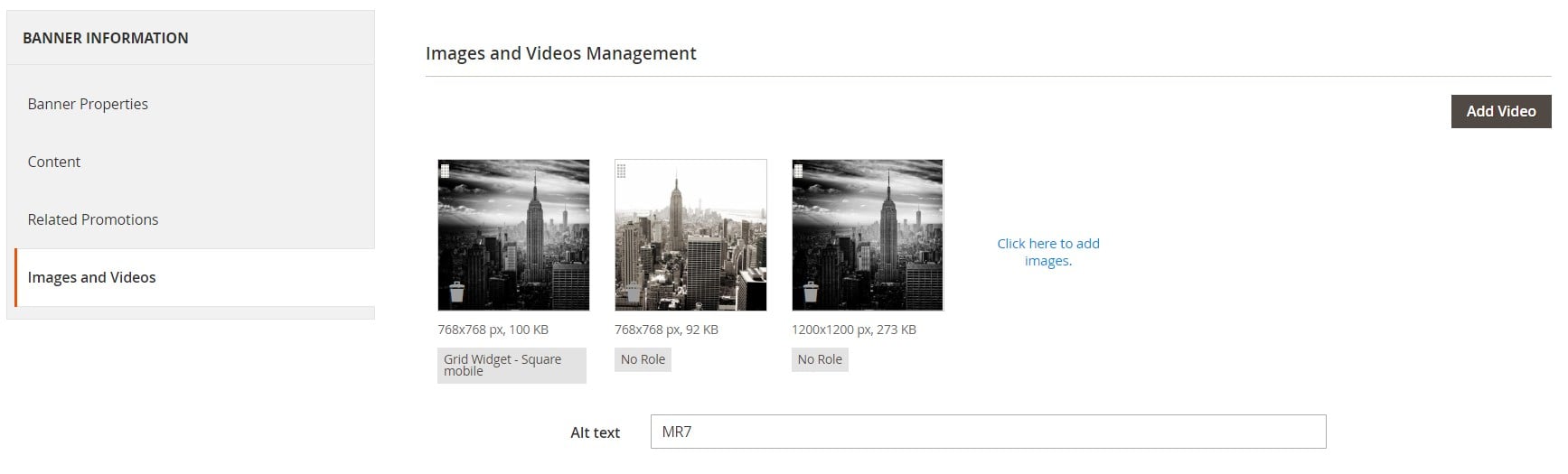Click the BANNER INFORMATION panel header
Viewport: 1568px width, 474px height.
[x=191, y=38]
